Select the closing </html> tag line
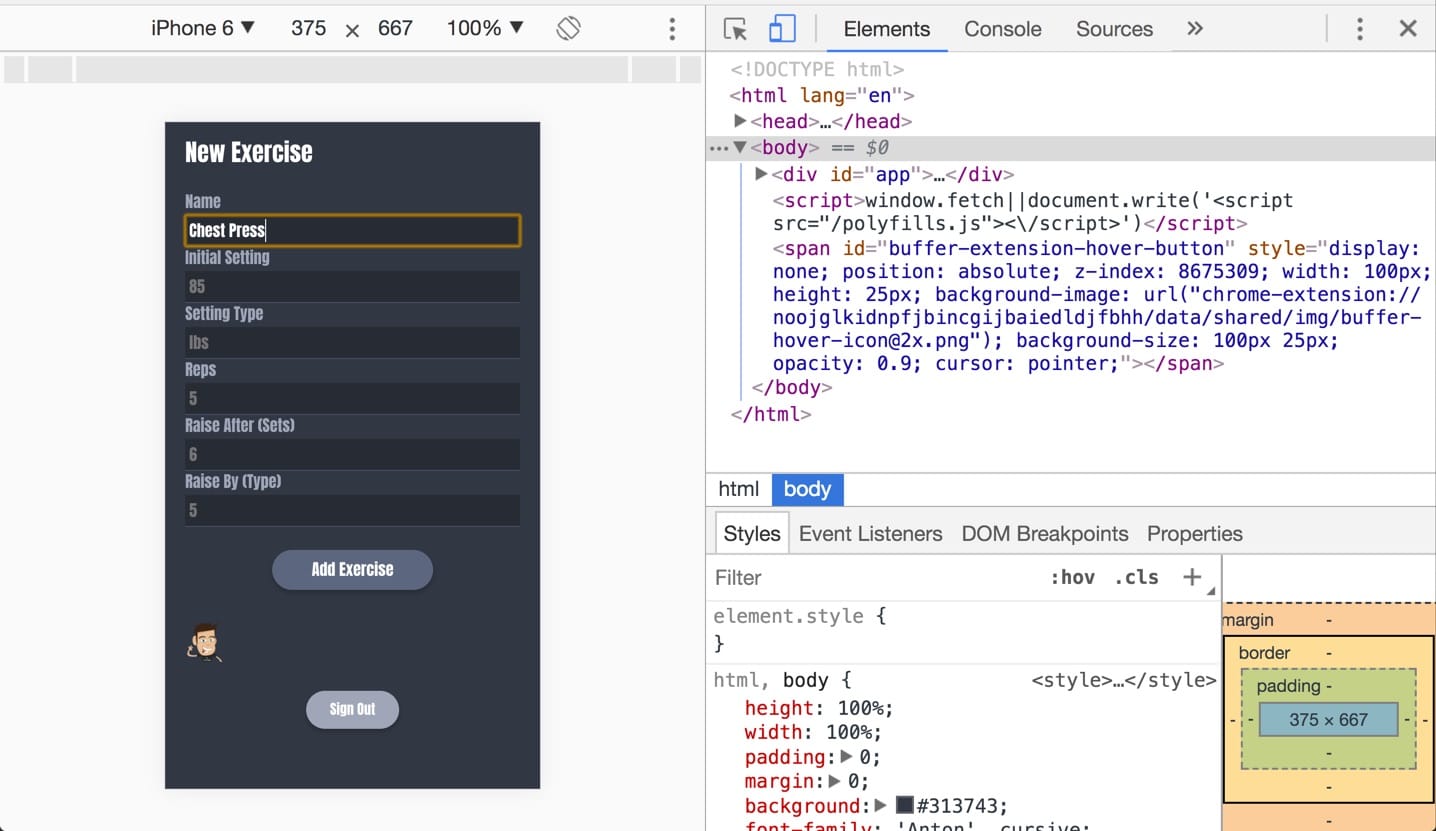1436x831 pixels. point(771,414)
